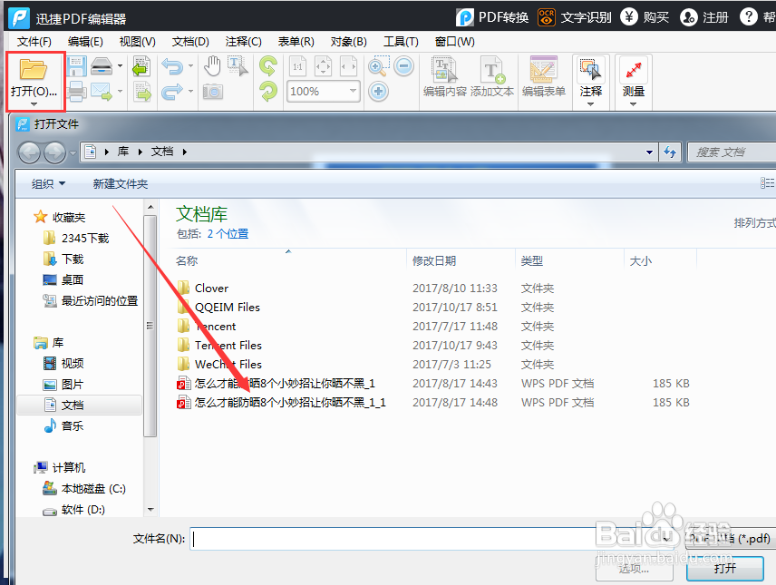Expand the 注释 tool dropdown arrow
Screen dimensions: 776x585
pyautogui.click(x=590, y=104)
